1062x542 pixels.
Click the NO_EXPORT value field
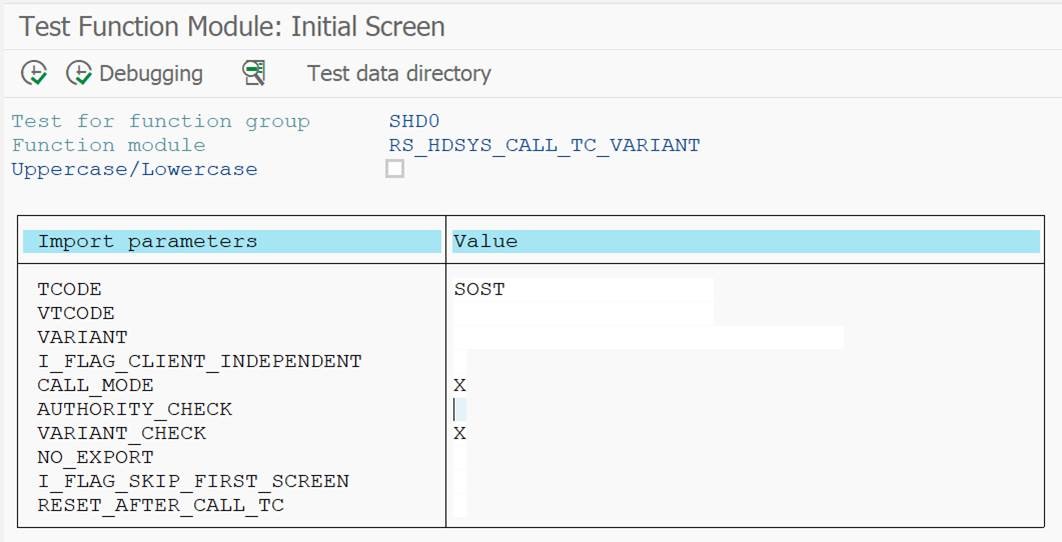460,457
